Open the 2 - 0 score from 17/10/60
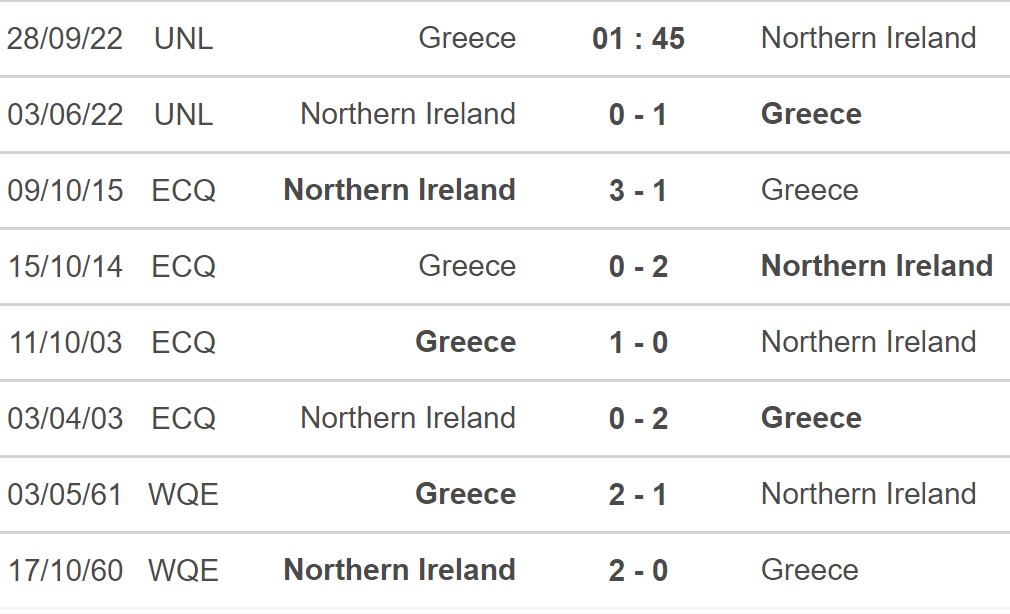 638,570
